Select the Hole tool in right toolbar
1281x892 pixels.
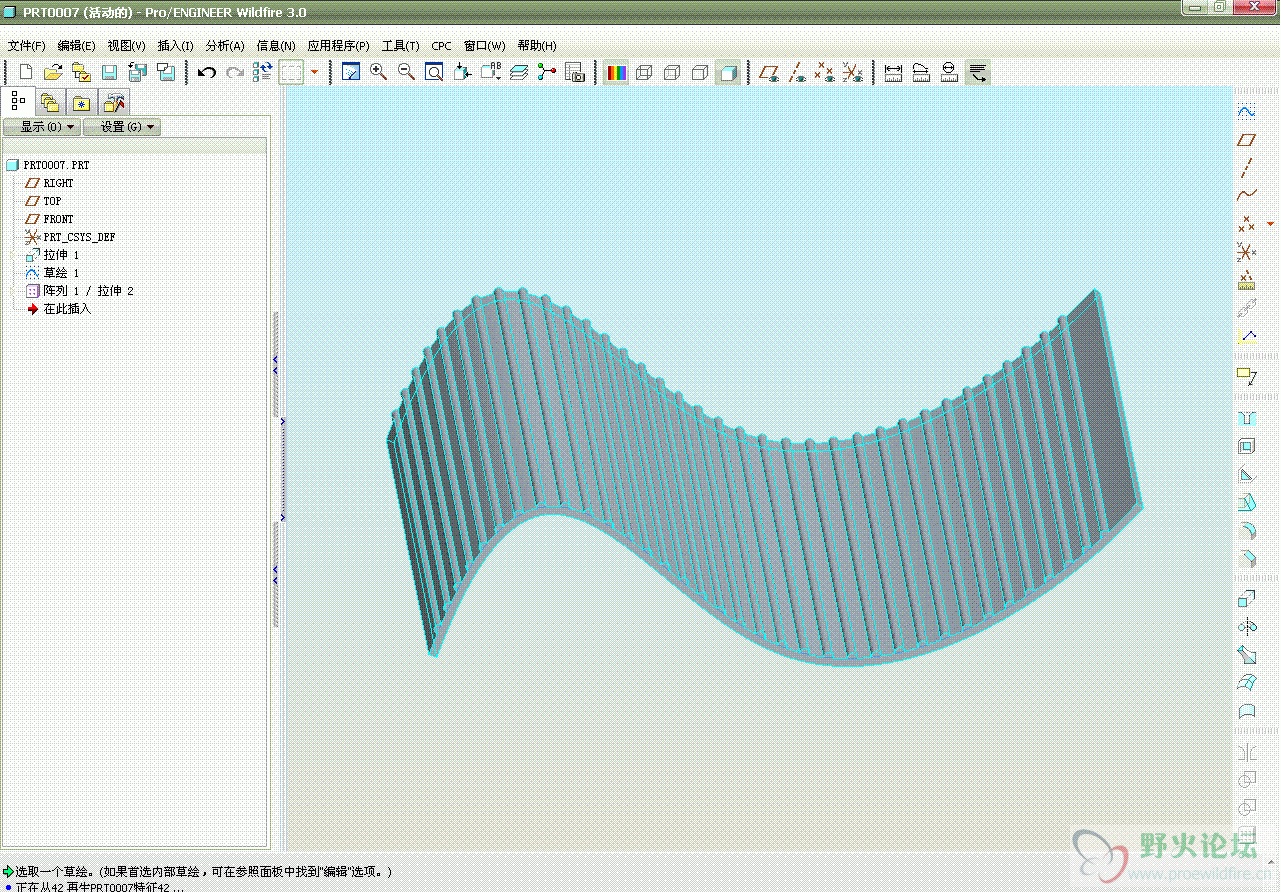(x=1246, y=418)
